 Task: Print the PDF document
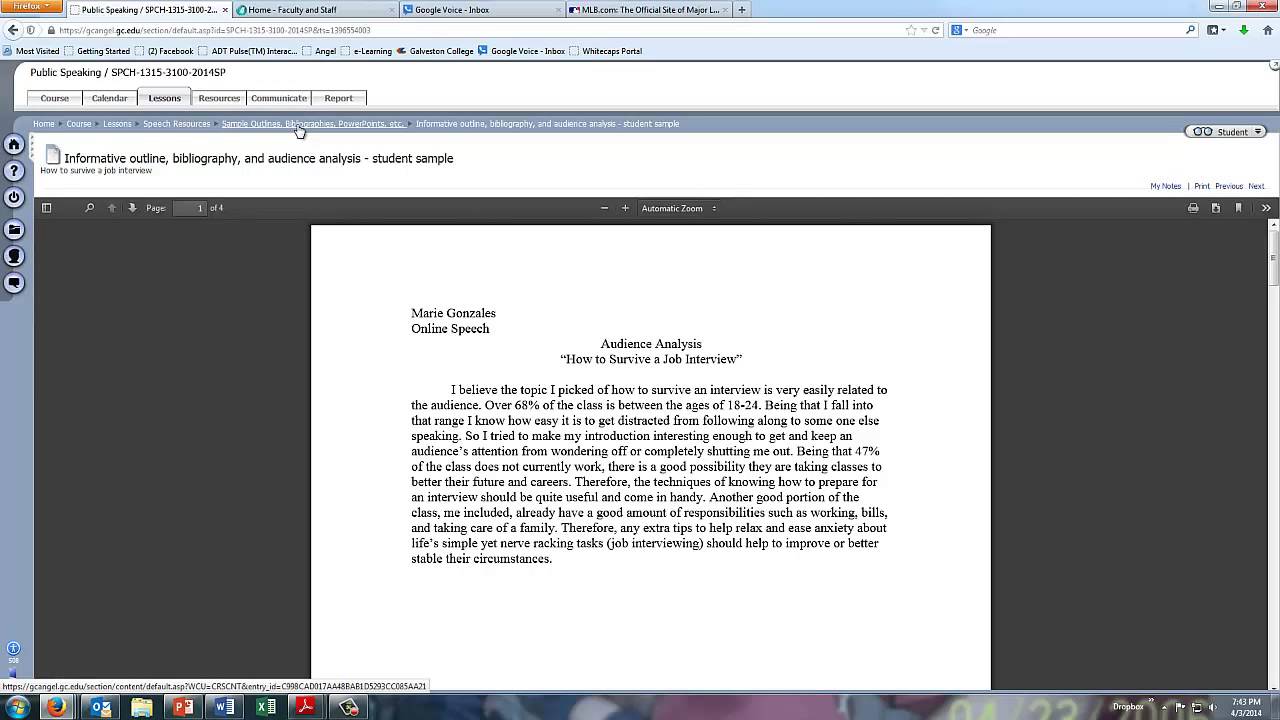coord(1193,208)
